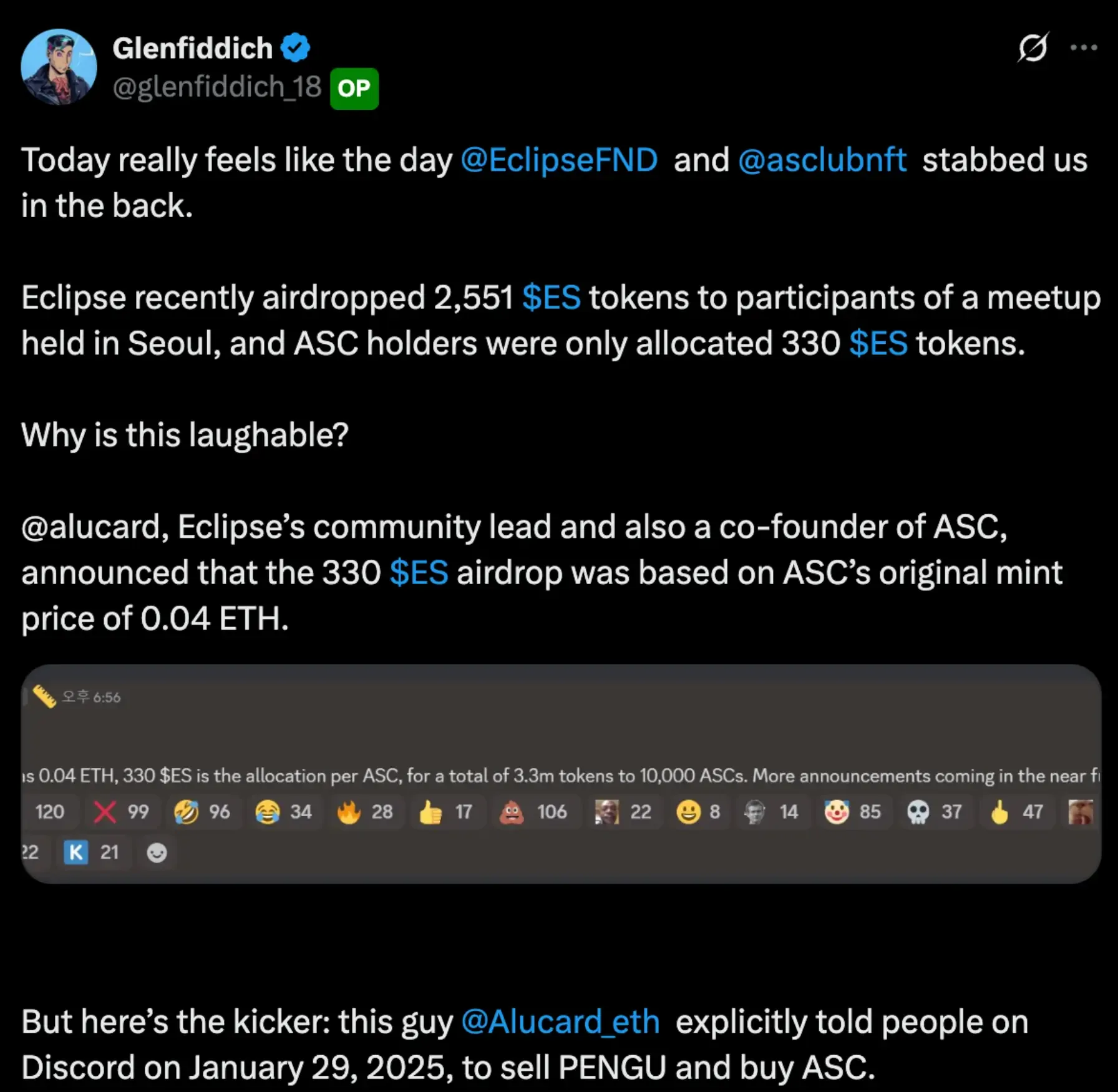Click the first $ES cashtag

pos(552,297)
